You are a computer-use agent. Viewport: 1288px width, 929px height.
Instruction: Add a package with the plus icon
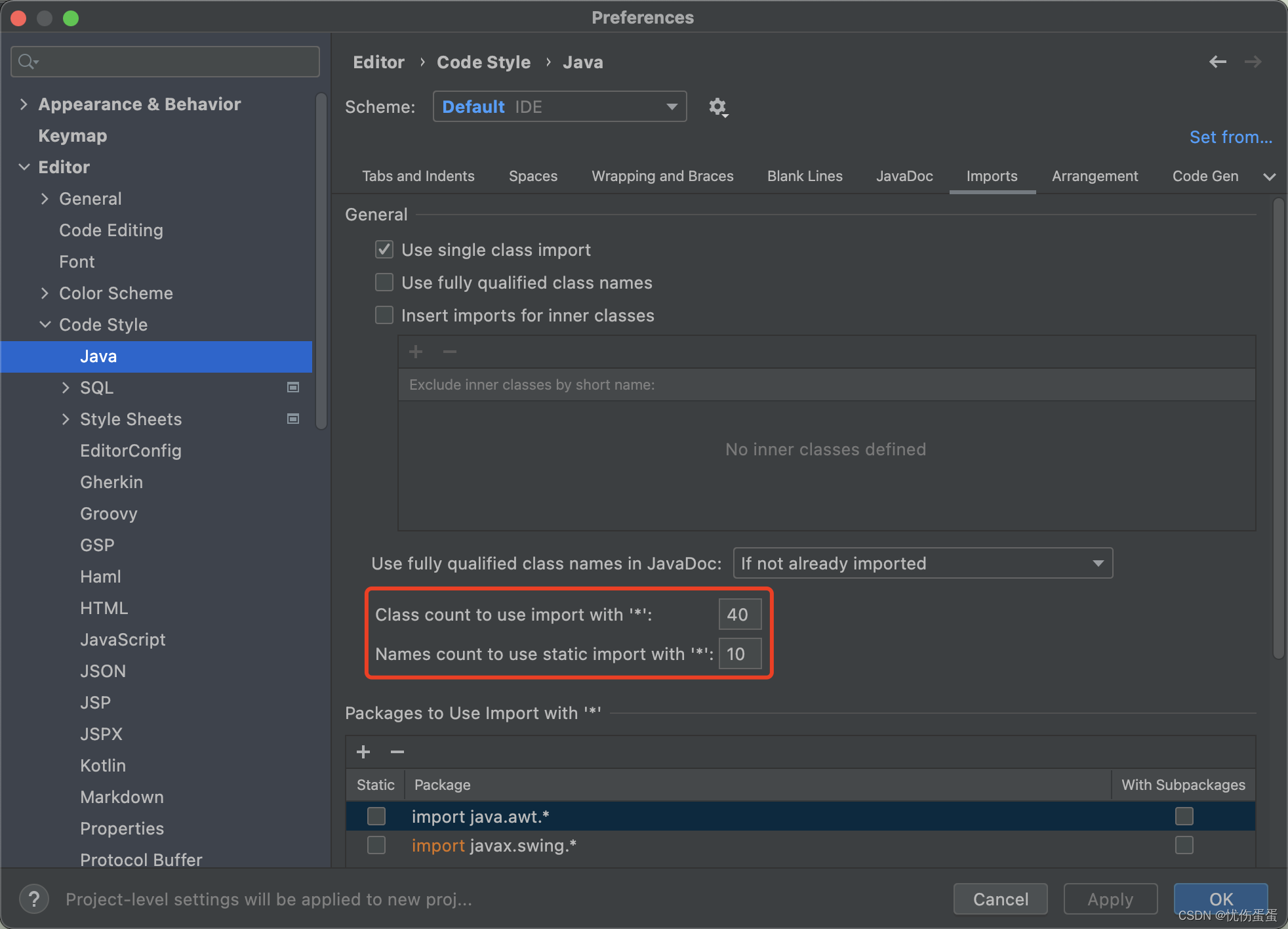point(363,752)
